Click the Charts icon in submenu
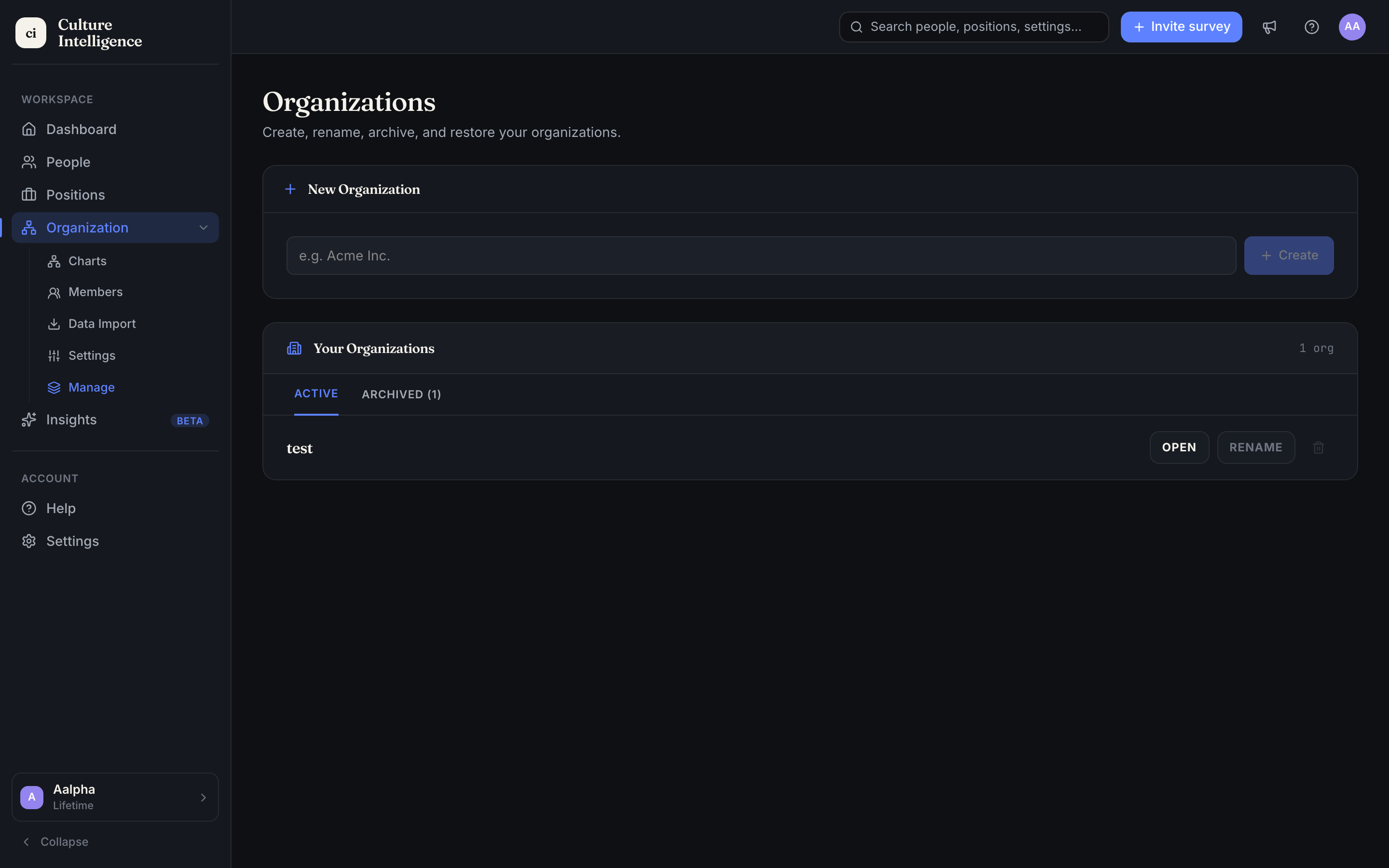This screenshot has width=1389, height=868. 54,261
